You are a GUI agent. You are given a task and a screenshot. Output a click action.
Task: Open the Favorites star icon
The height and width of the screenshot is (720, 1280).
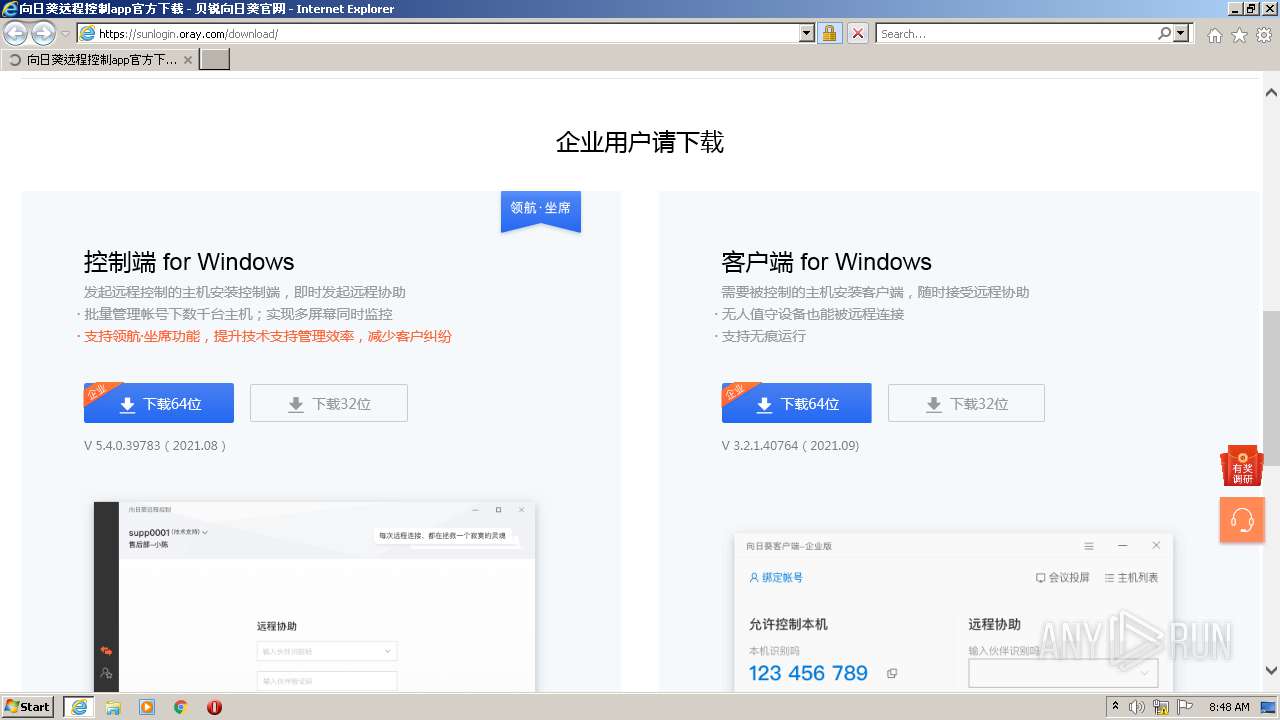click(x=1239, y=35)
